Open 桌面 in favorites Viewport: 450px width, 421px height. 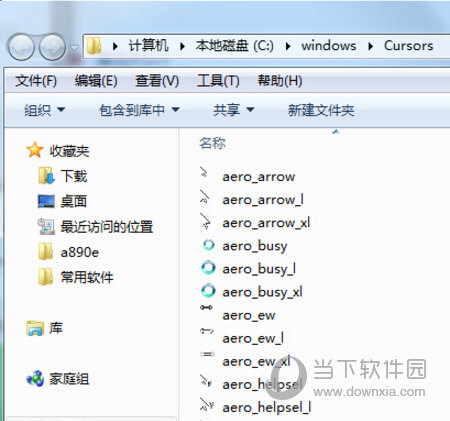click(74, 201)
